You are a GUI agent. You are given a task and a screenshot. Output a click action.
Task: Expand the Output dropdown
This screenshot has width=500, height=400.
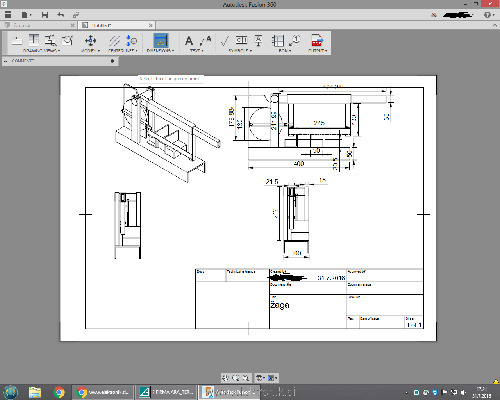click(317, 51)
